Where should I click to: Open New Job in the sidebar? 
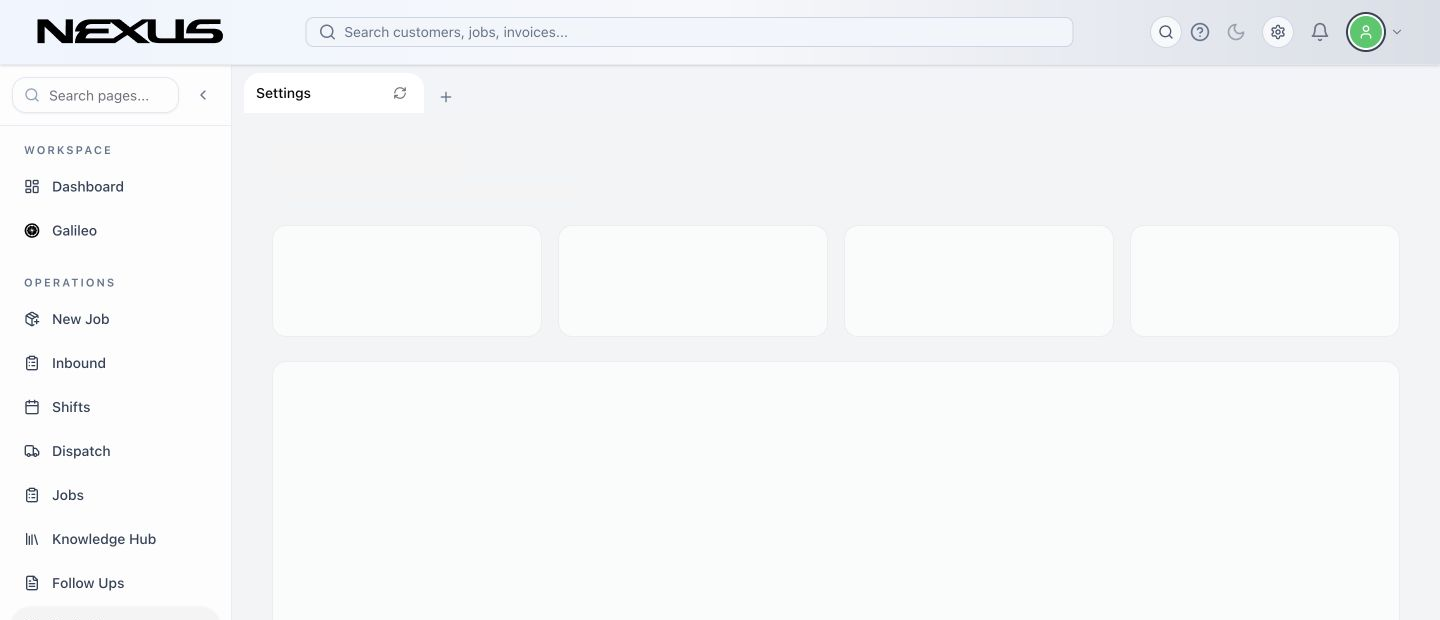pyautogui.click(x=115, y=319)
